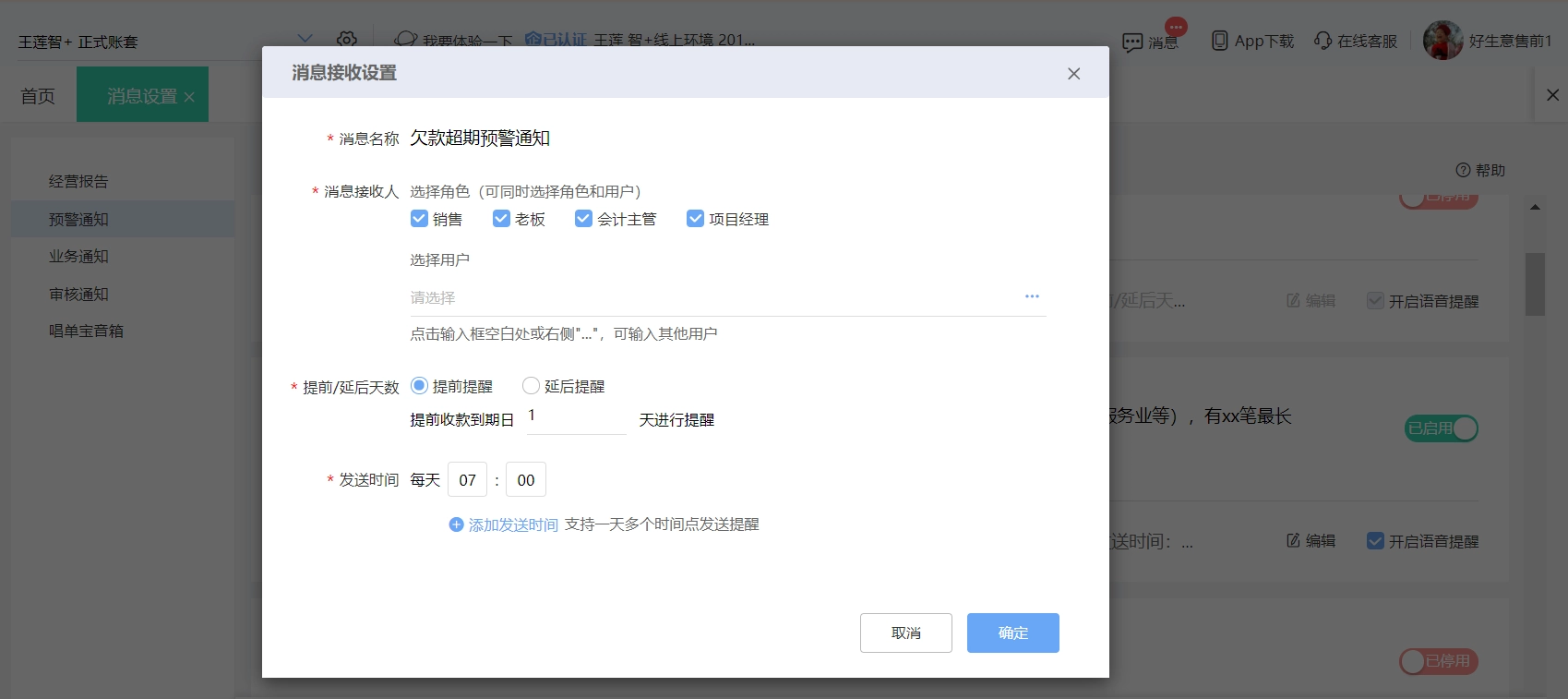Select the 延后提醒 radio button
This screenshot has width=1568, height=699.
(531, 386)
